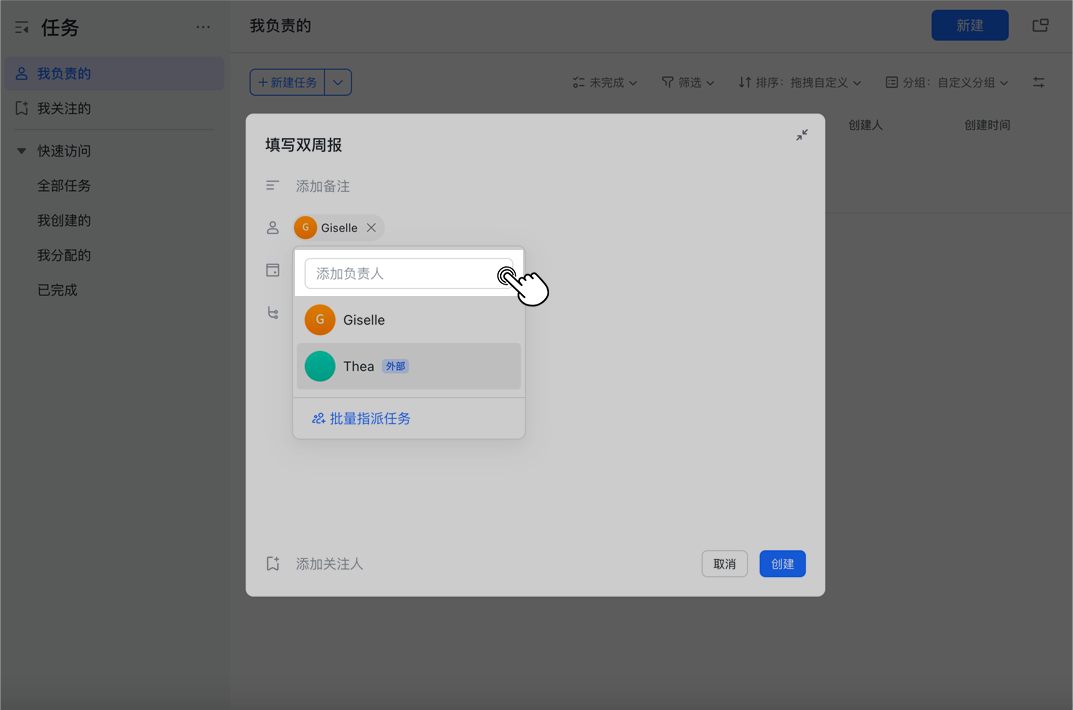Open the 未完成 status filter dropdown
The height and width of the screenshot is (710, 1073).
pyautogui.click(x=605, y=83)
